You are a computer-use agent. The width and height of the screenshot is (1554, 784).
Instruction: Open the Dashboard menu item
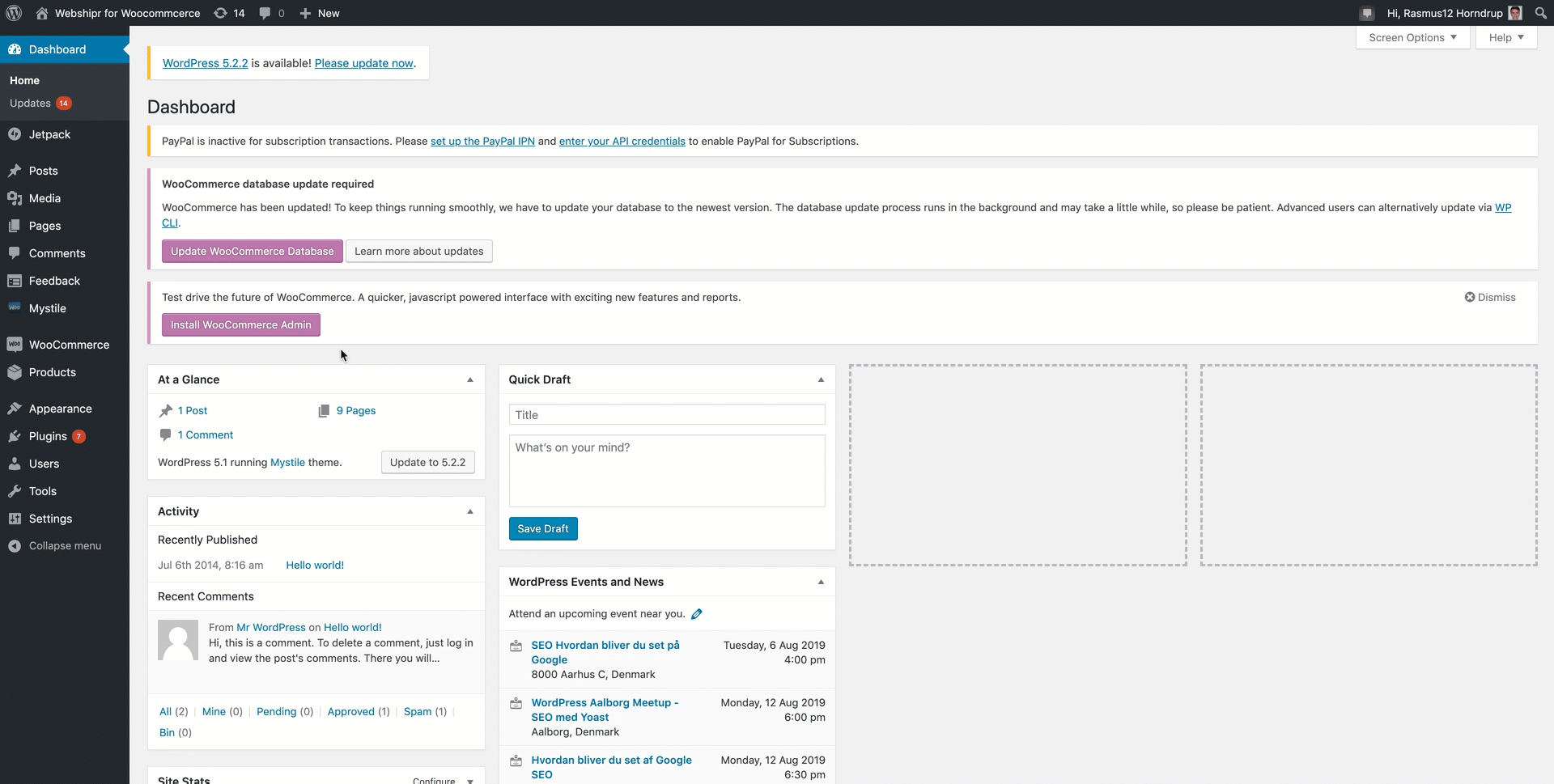click(65, 49)
